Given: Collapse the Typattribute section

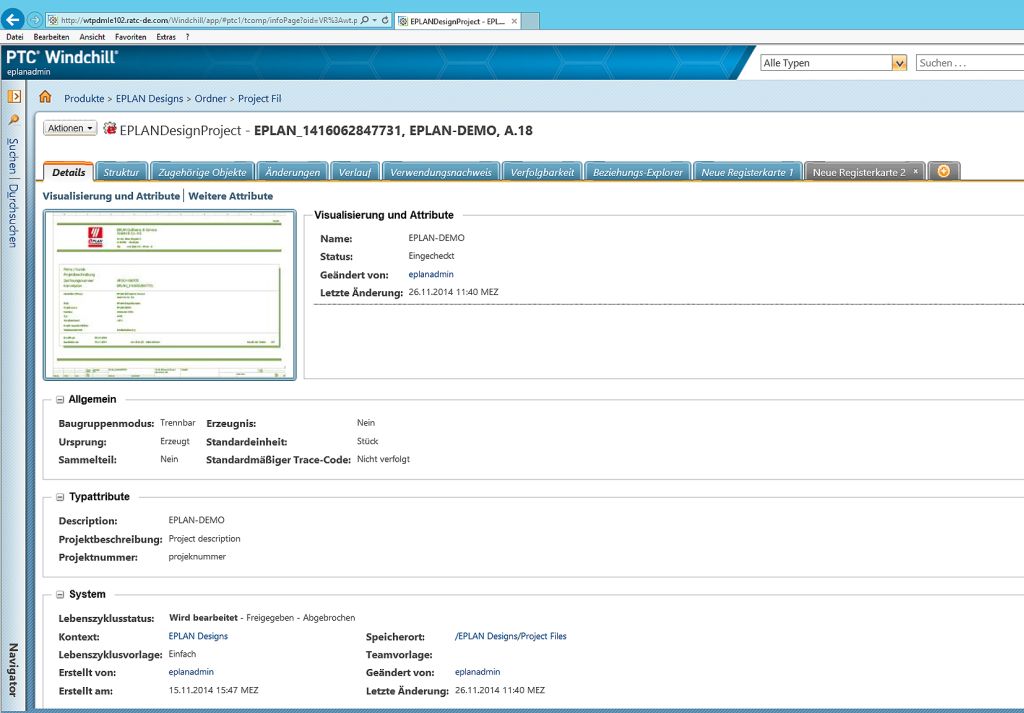Looking at the screenshot, I should click(x=60, y=497).
